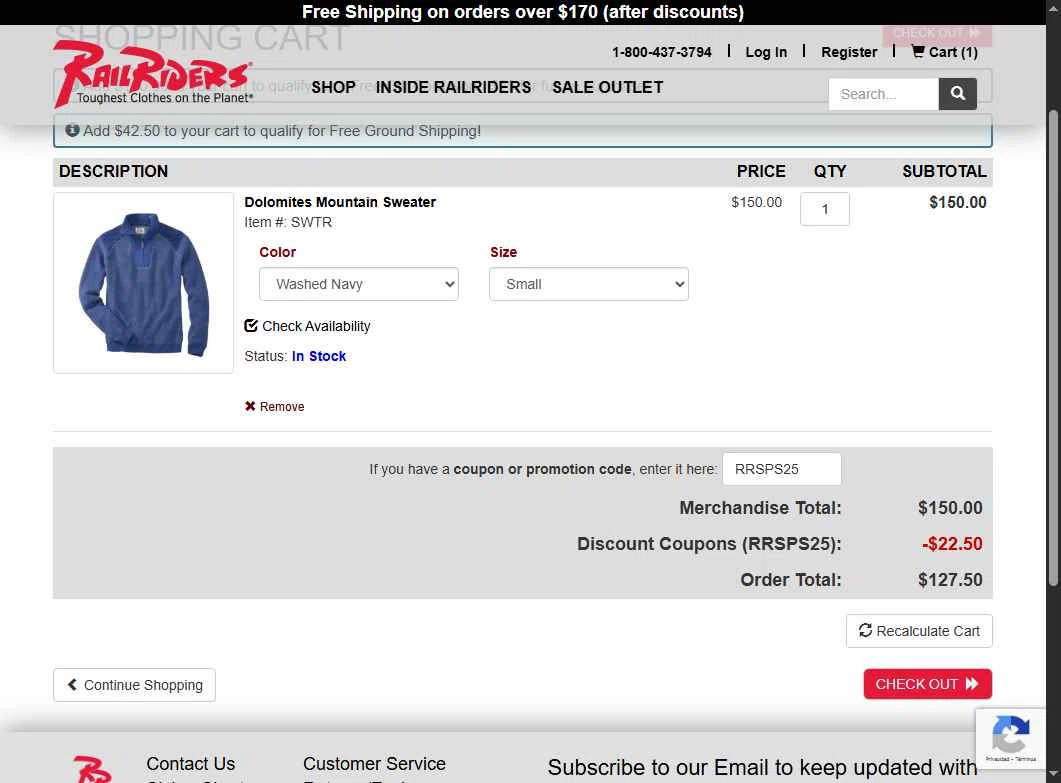The image size is (1061, 783).
Task: Click the Free Shipping banner text
Action: (x=522, y=12)
